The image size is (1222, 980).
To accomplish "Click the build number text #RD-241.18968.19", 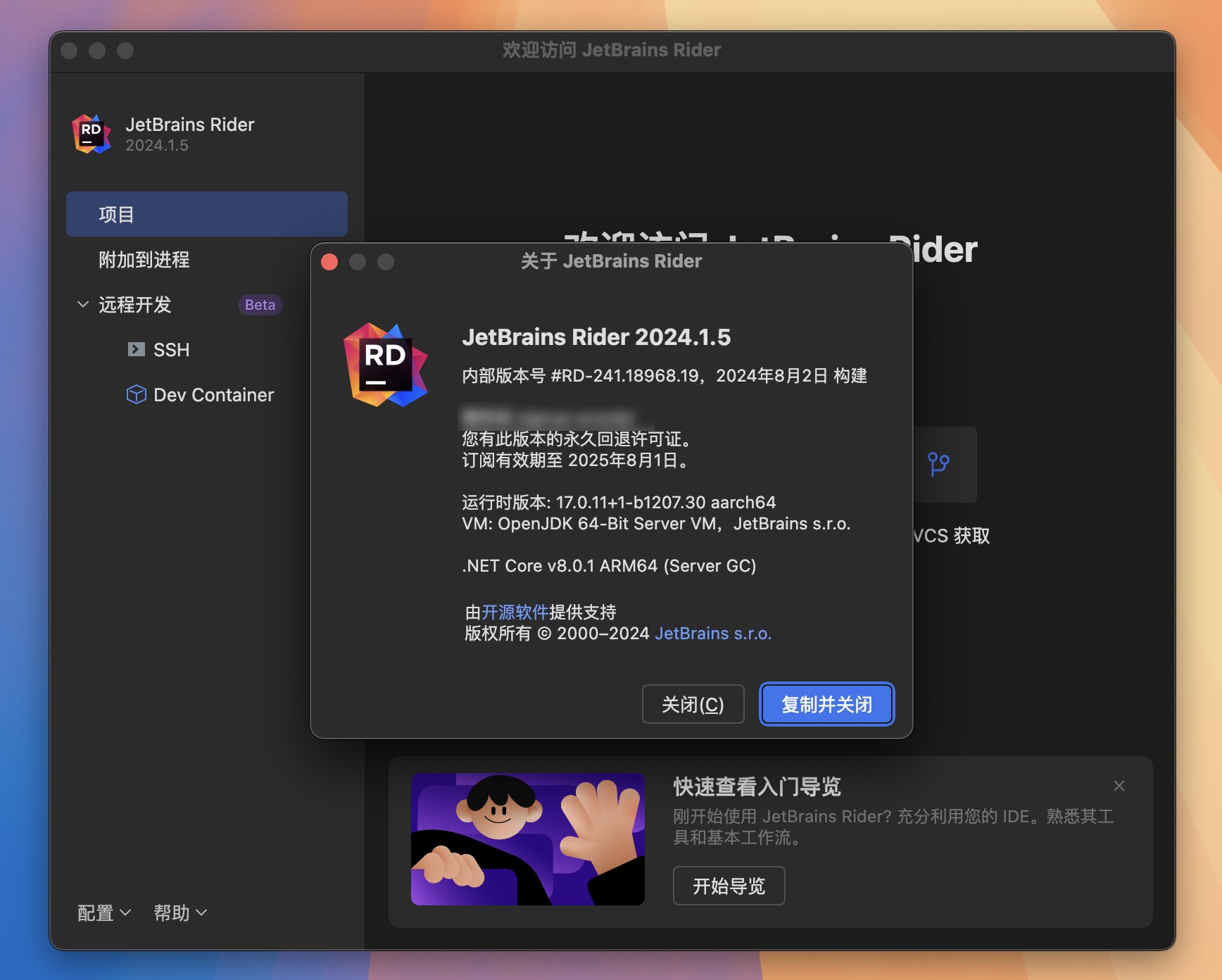I will click(x=624, y=375).
